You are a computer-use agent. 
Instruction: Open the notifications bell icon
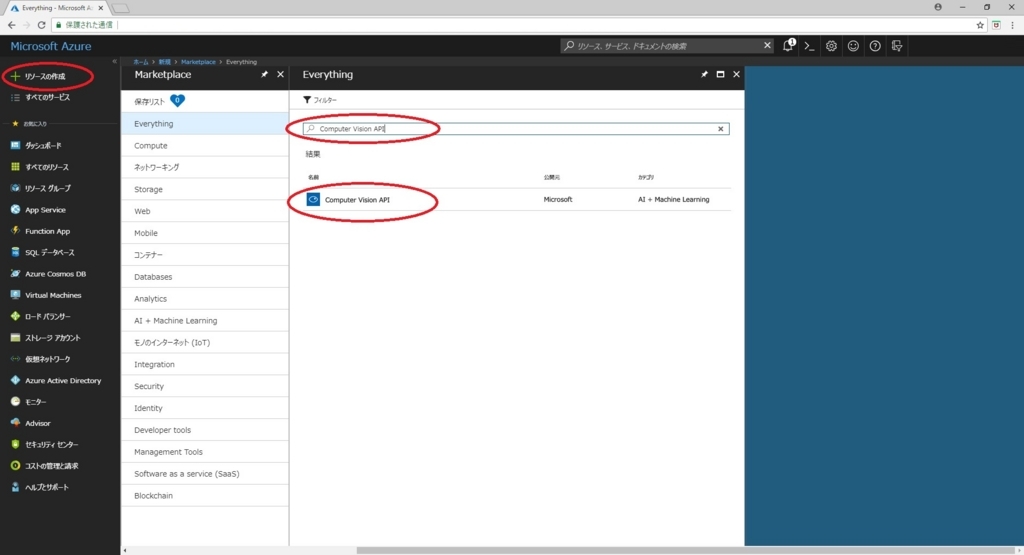click(x=788, y=46)
